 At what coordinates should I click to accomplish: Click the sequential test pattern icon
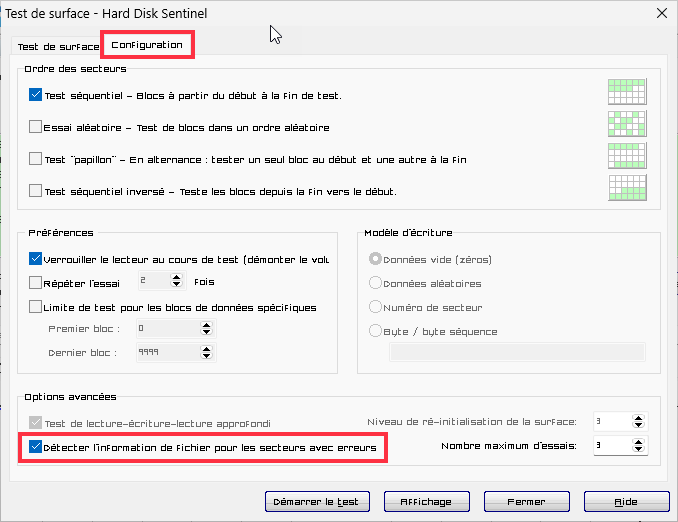point(627,92)
